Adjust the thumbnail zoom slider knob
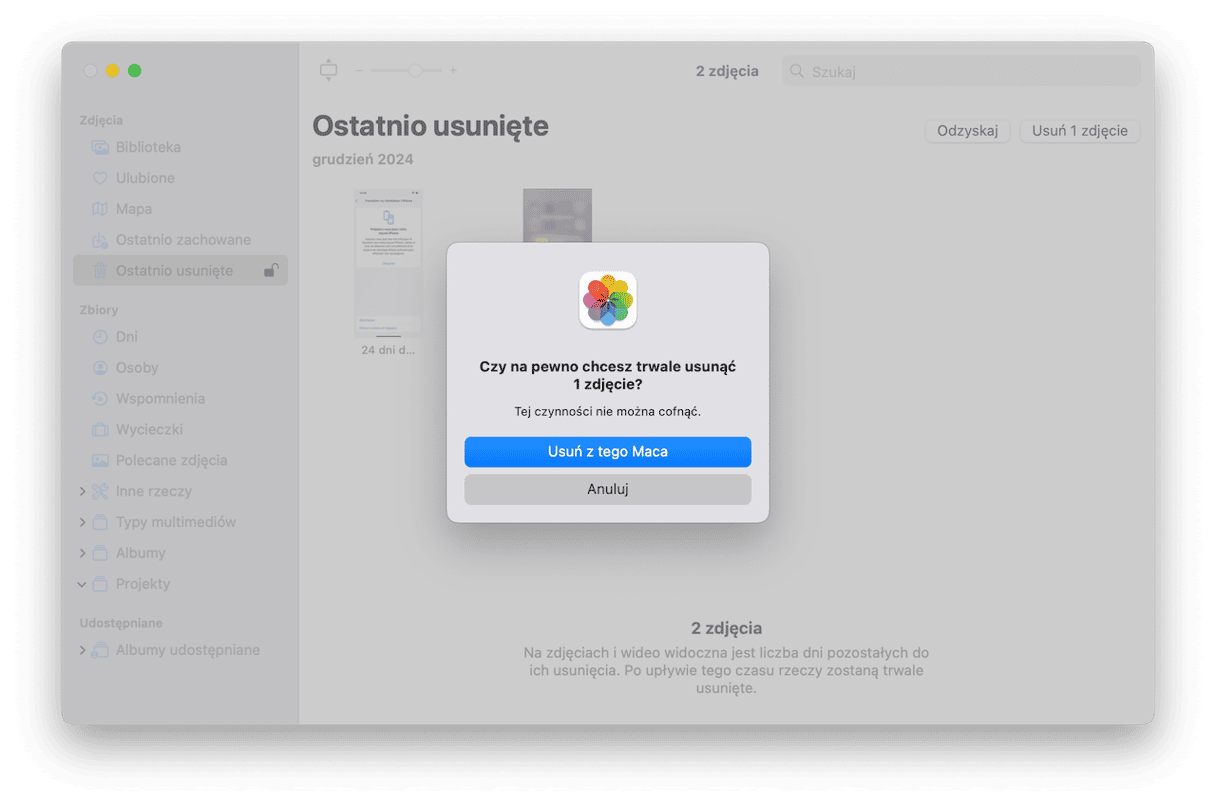 pyautogui.click(x=415, y=71)
